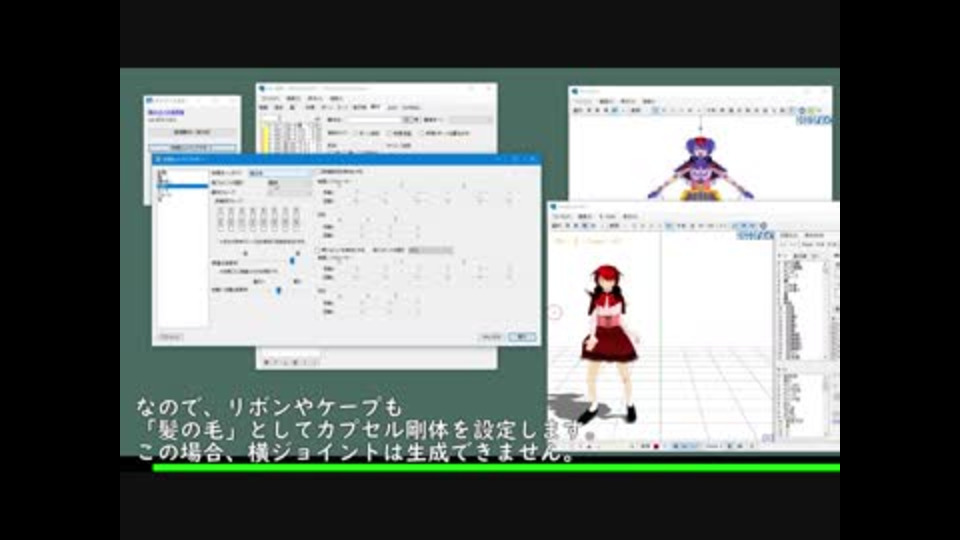Click the first toolbar icon in the lower-right transform view

557,226
